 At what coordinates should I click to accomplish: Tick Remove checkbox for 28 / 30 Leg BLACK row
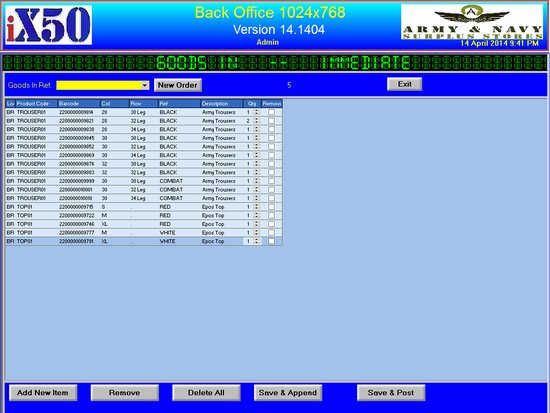(271, 112)
